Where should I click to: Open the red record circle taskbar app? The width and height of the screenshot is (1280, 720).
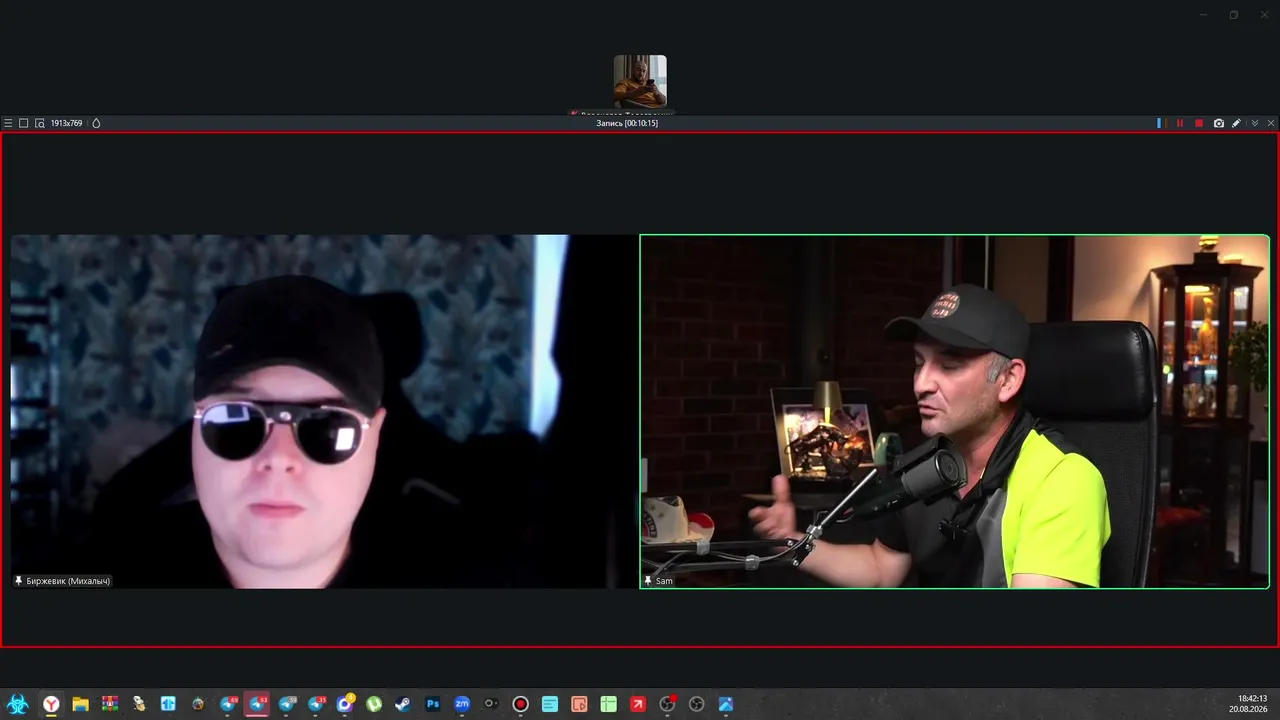(520, 704)
